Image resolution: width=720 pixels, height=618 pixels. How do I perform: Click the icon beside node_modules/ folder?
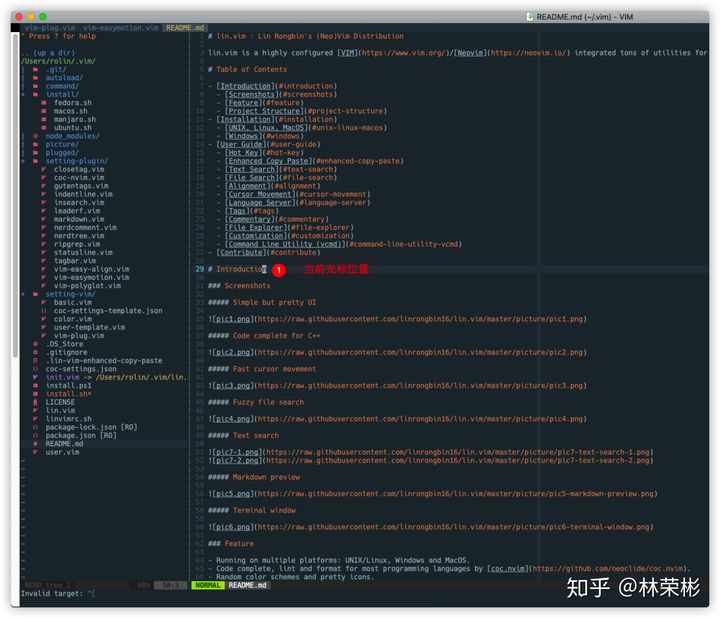point(35,135)
